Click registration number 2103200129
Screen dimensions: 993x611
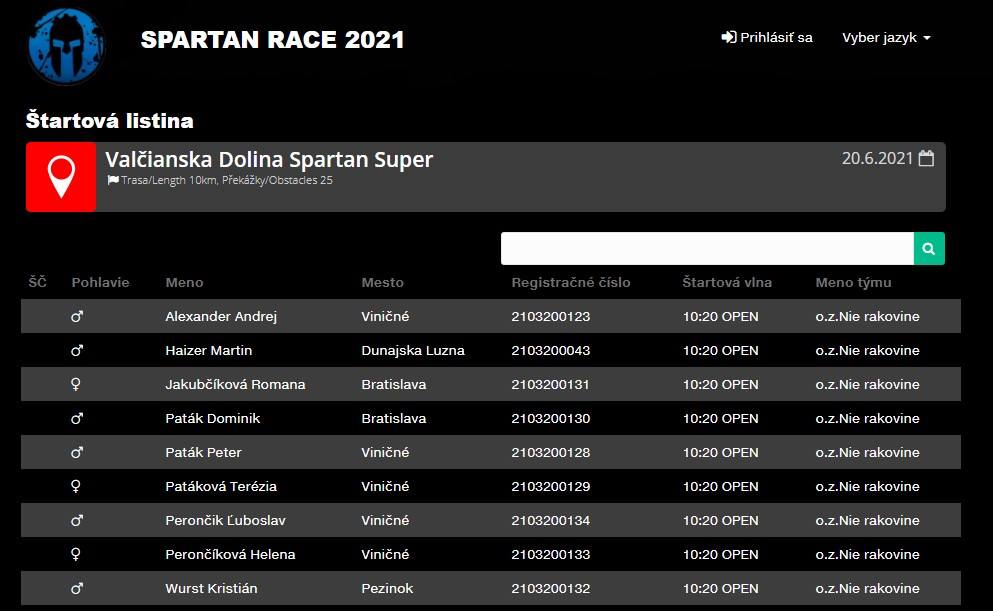(550, 486)
